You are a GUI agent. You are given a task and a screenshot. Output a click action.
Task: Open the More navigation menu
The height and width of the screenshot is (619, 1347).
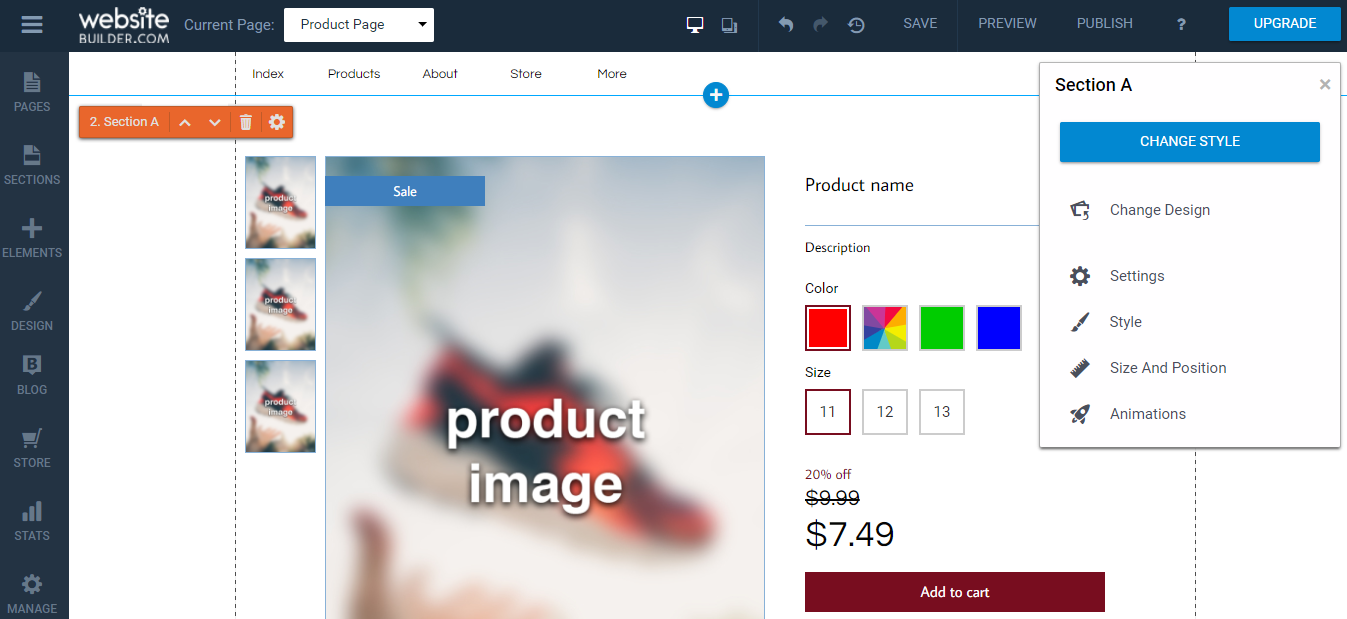(x=611, y=73)
